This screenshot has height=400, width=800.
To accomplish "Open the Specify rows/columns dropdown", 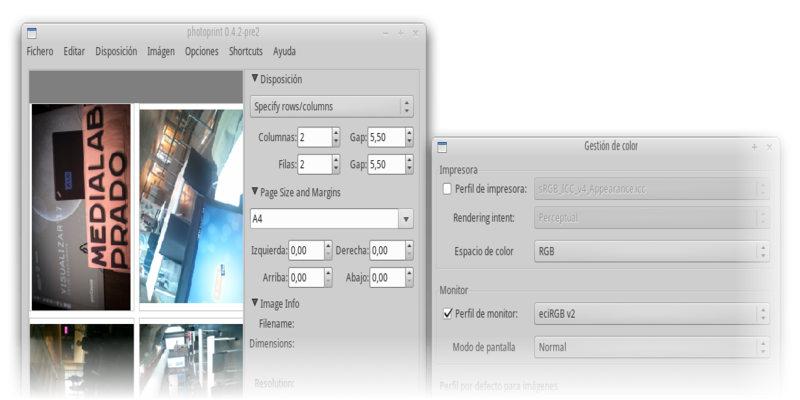I will coord(332,107).
